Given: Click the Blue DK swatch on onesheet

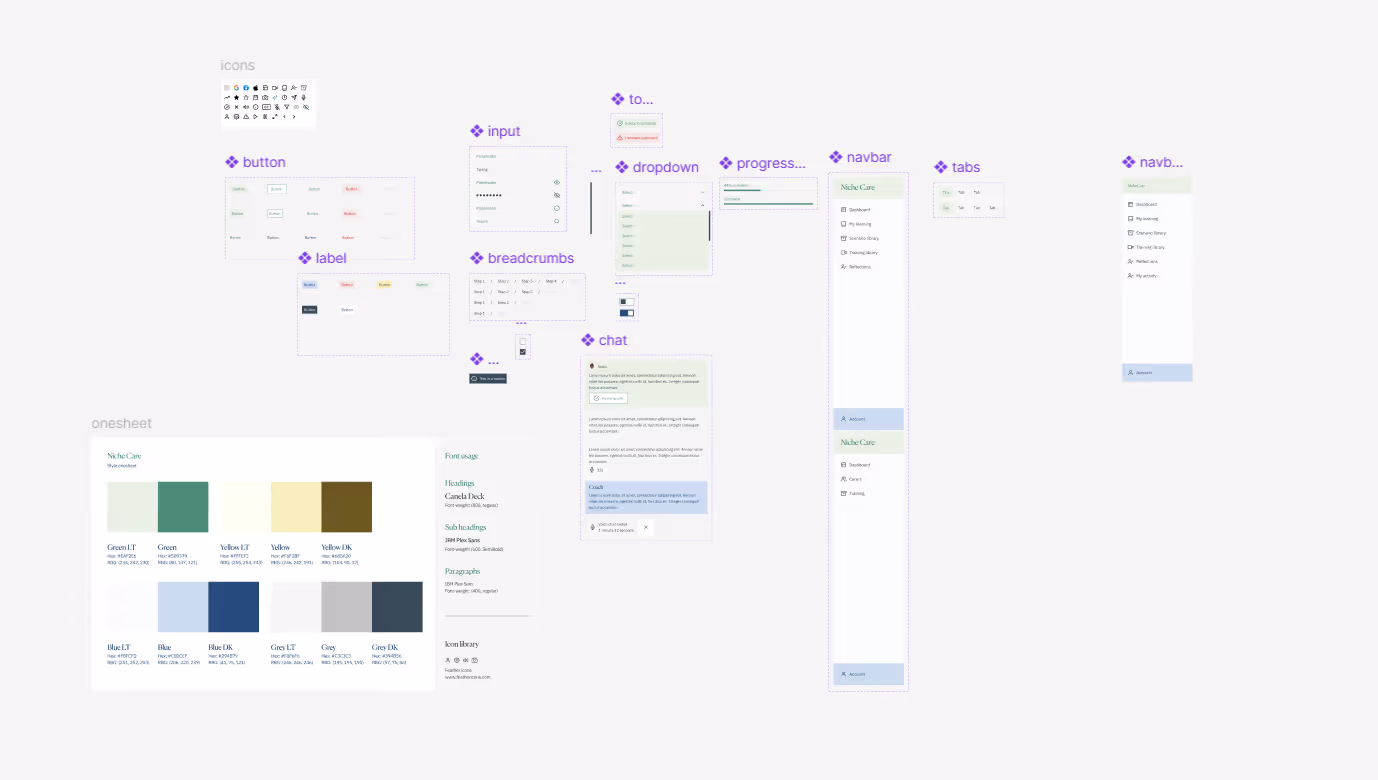Looking at the screenshot, I should coord(233,607).
